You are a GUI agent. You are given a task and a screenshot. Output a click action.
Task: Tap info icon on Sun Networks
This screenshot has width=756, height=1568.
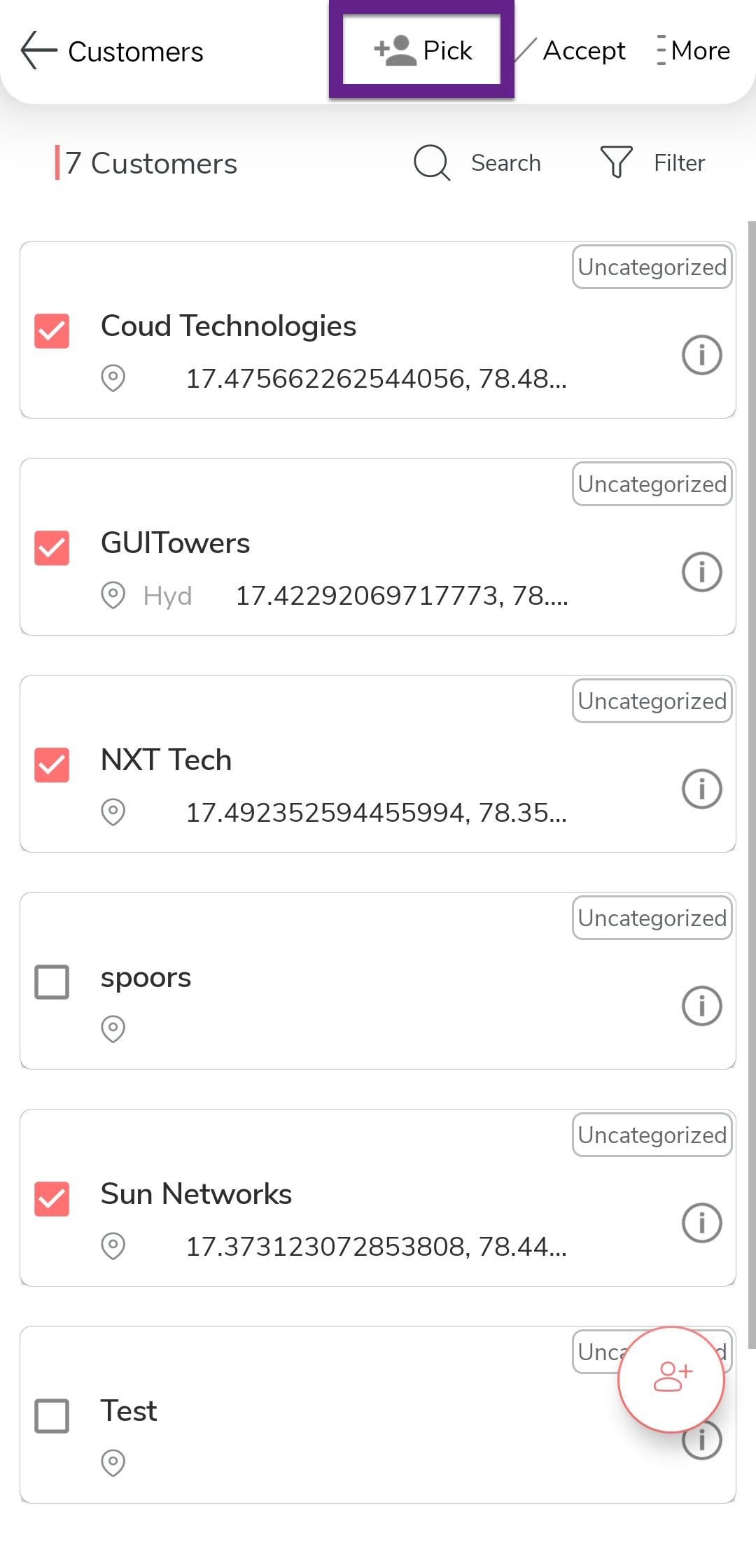tap(701, 1223)
